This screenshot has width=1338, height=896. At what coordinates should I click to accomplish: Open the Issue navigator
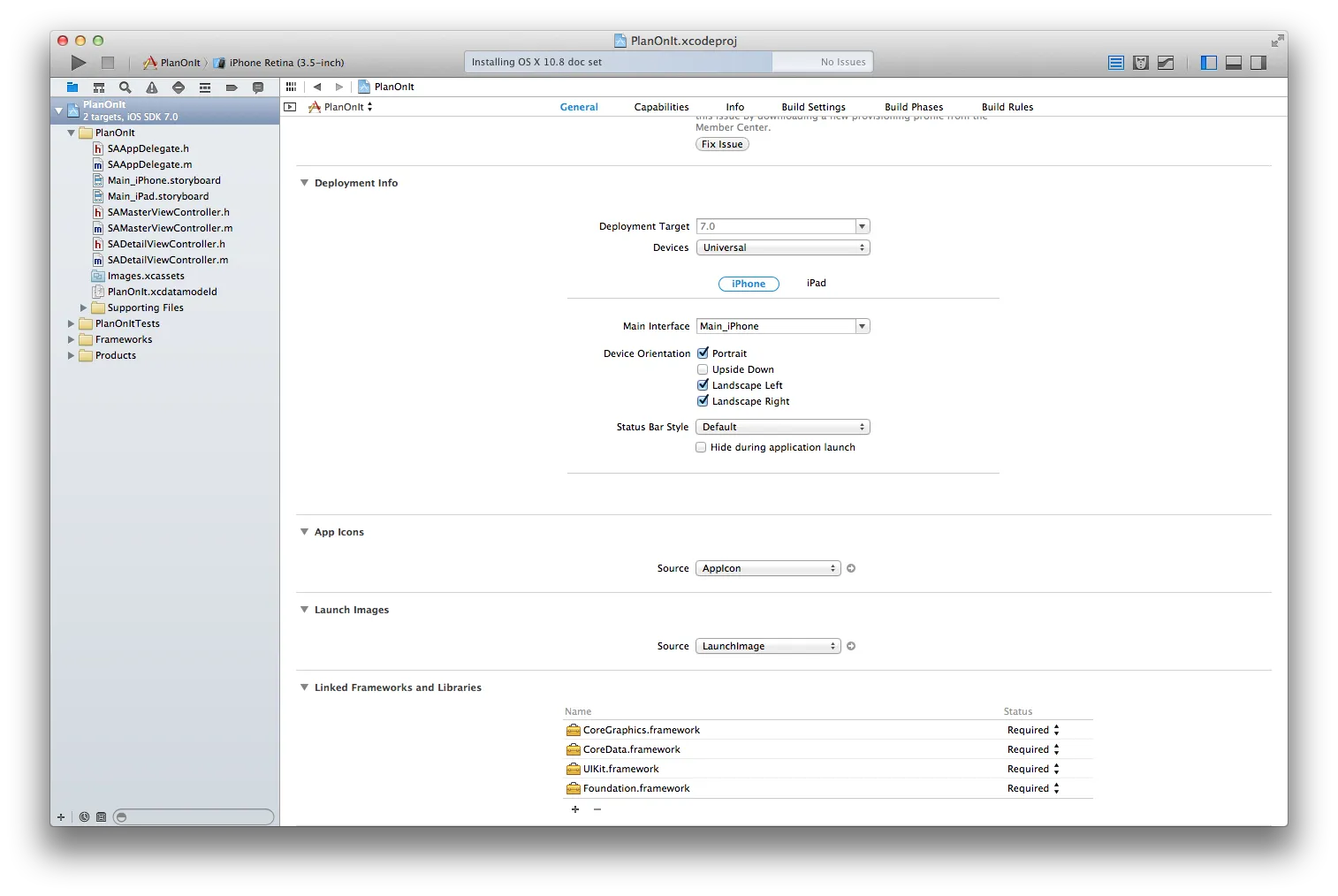pos(152,87)
